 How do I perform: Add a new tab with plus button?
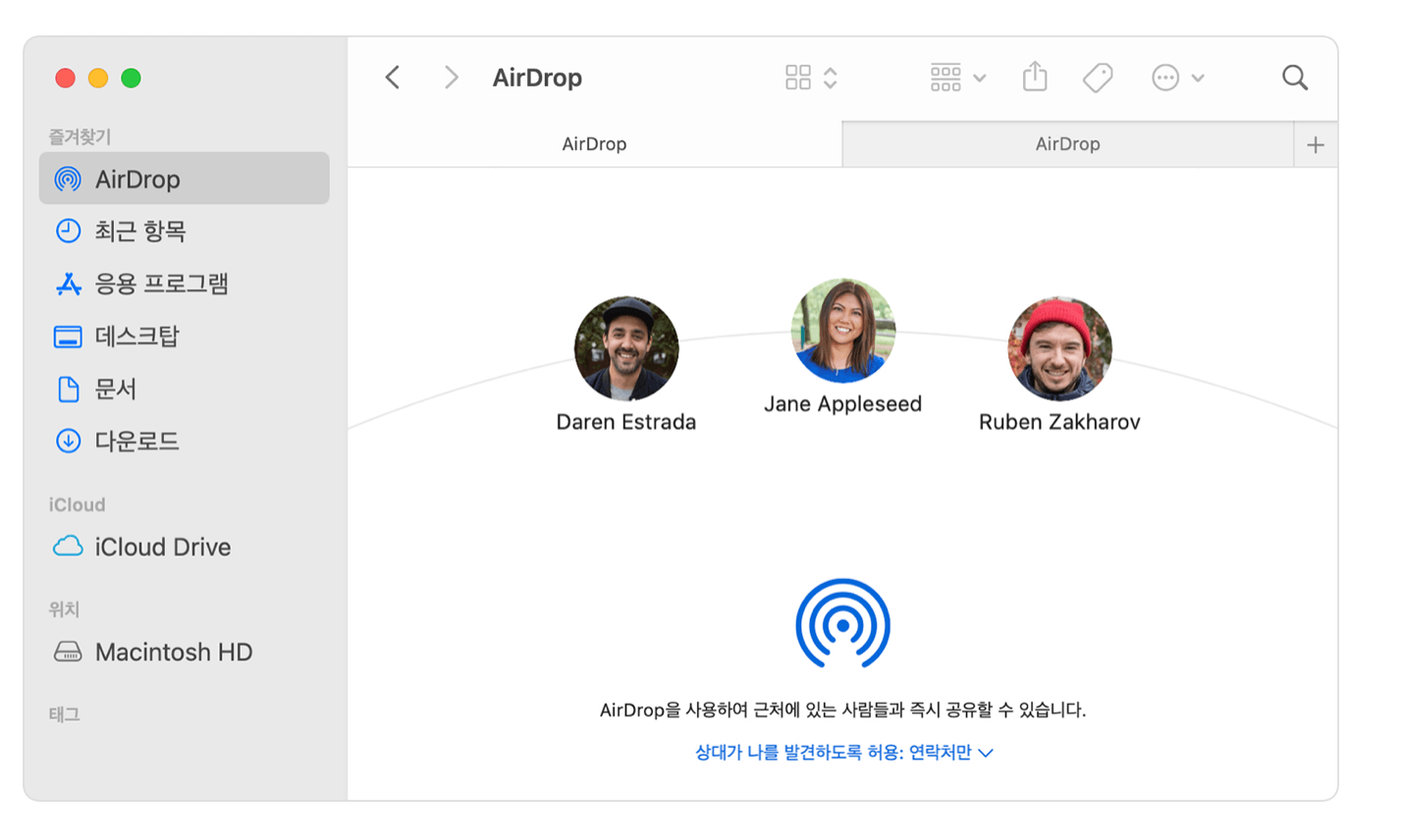[1316, 145]
